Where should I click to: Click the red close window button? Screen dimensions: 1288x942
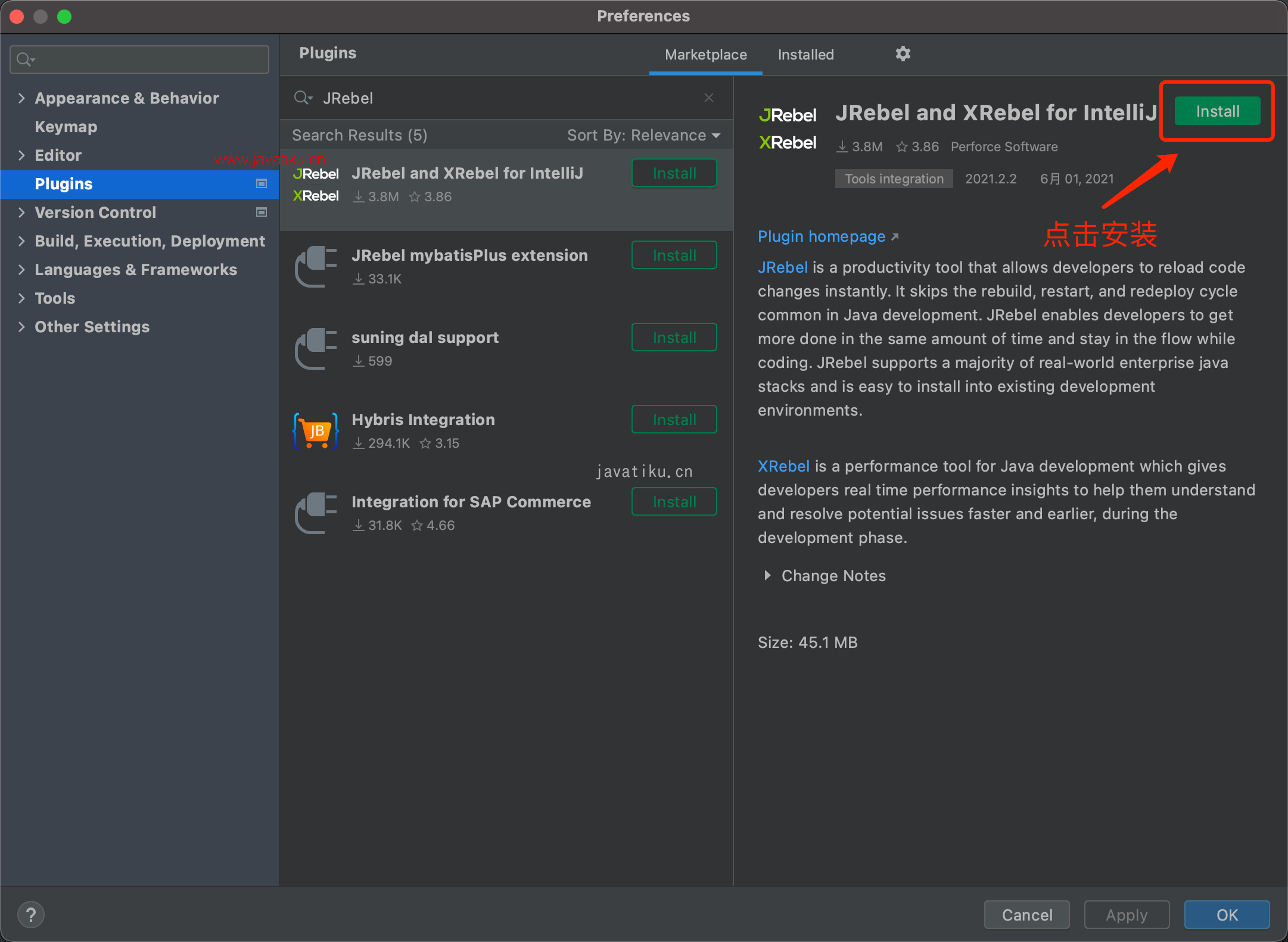pos(17,17)
